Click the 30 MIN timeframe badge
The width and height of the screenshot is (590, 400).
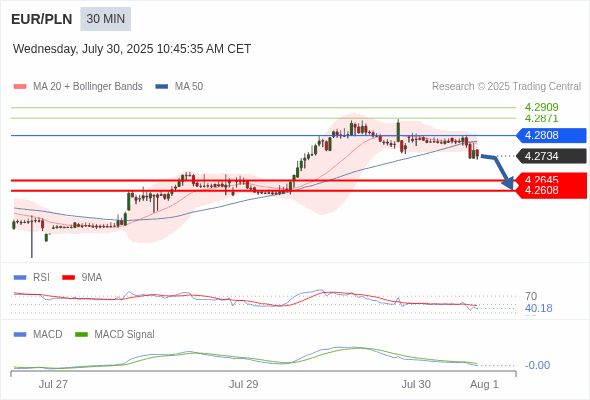click(105, 19)
